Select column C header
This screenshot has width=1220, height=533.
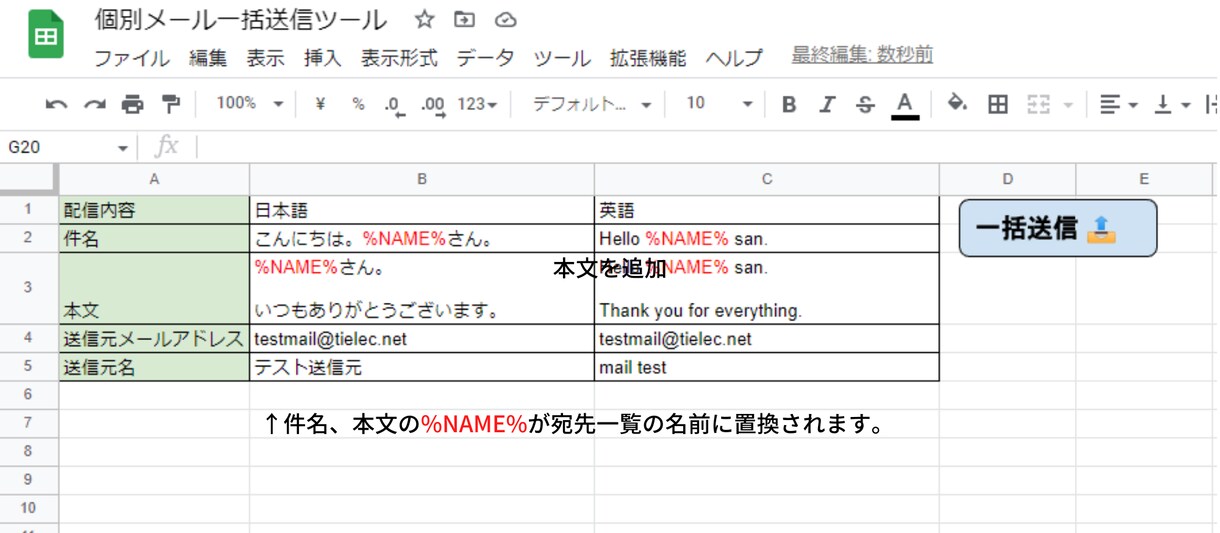tap(767, 179)
